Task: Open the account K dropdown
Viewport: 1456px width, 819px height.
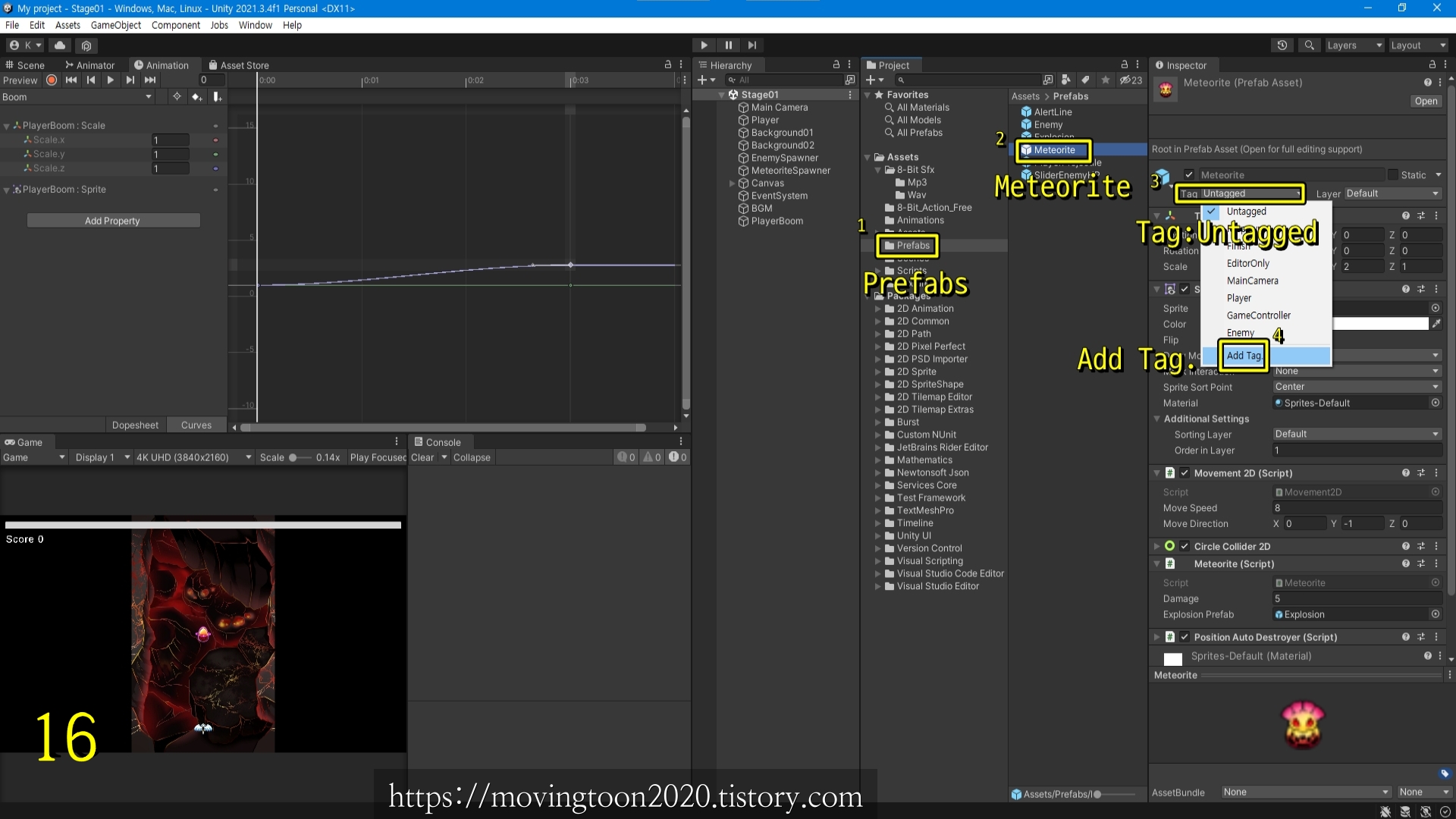Action: pos(25,45)
